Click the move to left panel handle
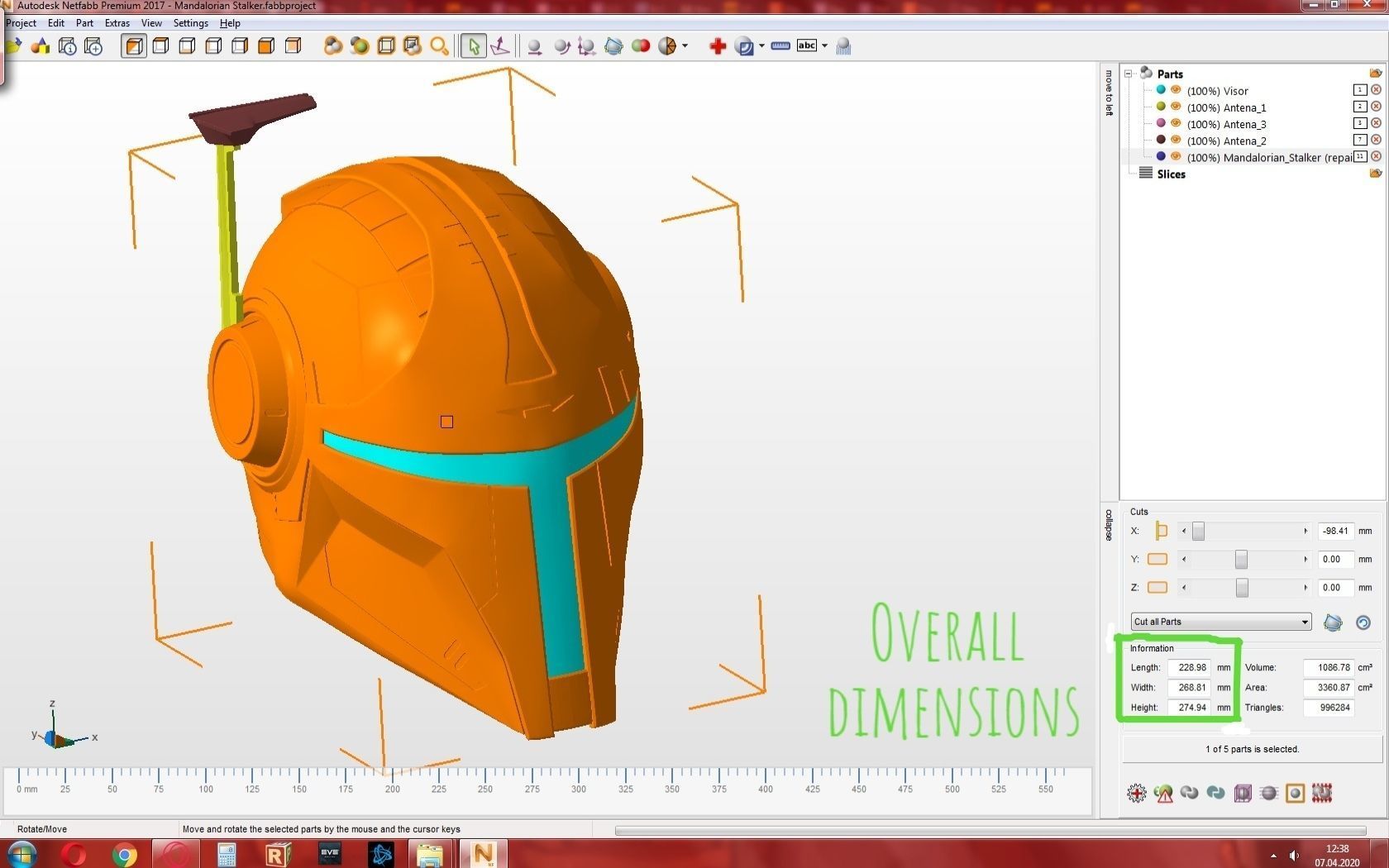 click(x=1109, y=93)
